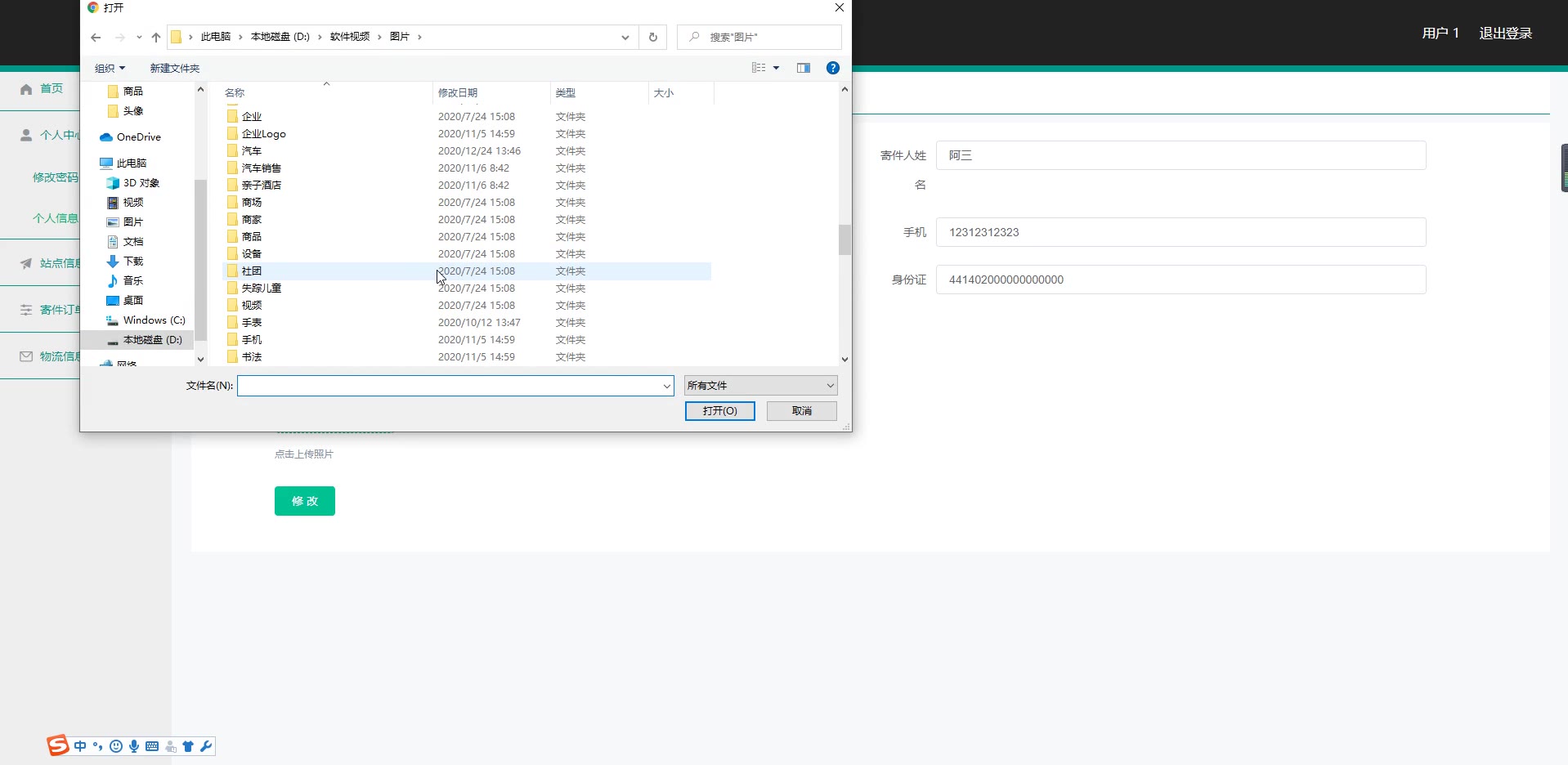Refresh the 图片 folder listing
Viewport: 1568px width, 765px height.
pos(652,37)
